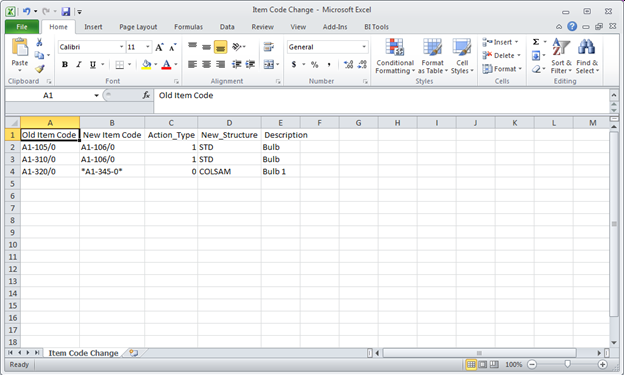Toggle Italic formatting
Viewport: 625px width, 375px height.
79,64
